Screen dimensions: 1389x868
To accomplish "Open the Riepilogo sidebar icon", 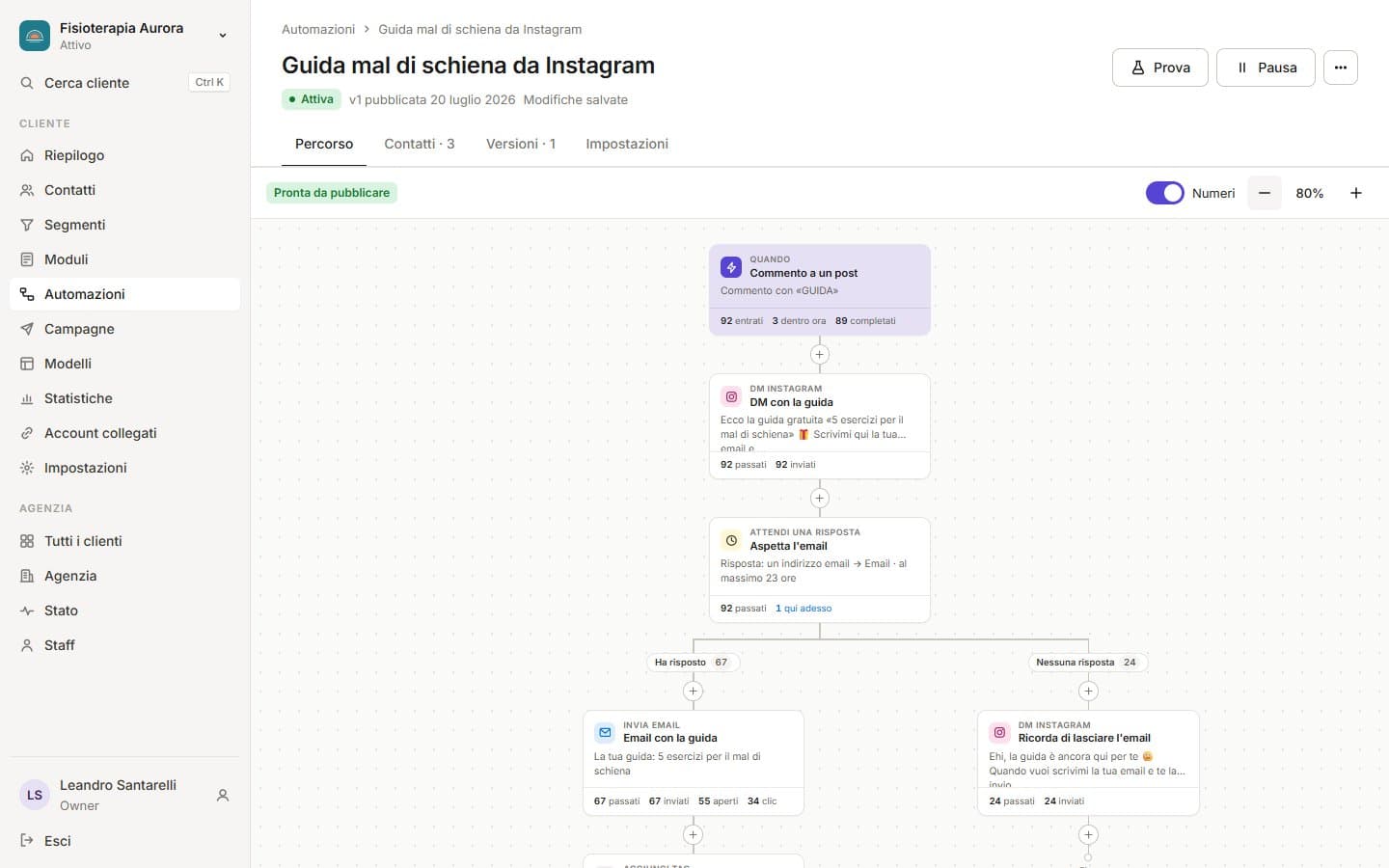I will (27, 155).
